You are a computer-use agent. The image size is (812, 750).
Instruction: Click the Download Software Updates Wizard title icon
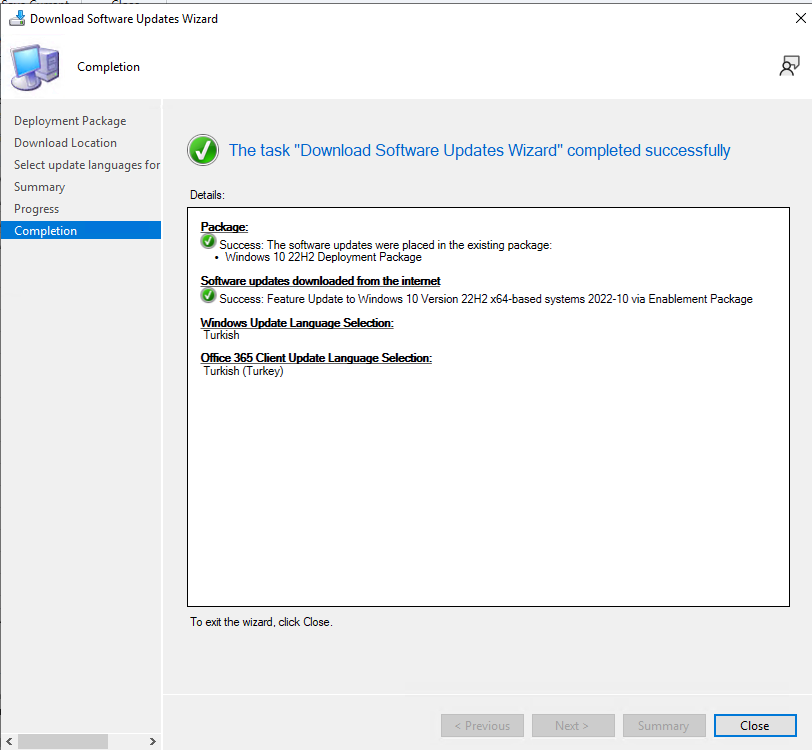pos(17,18)
